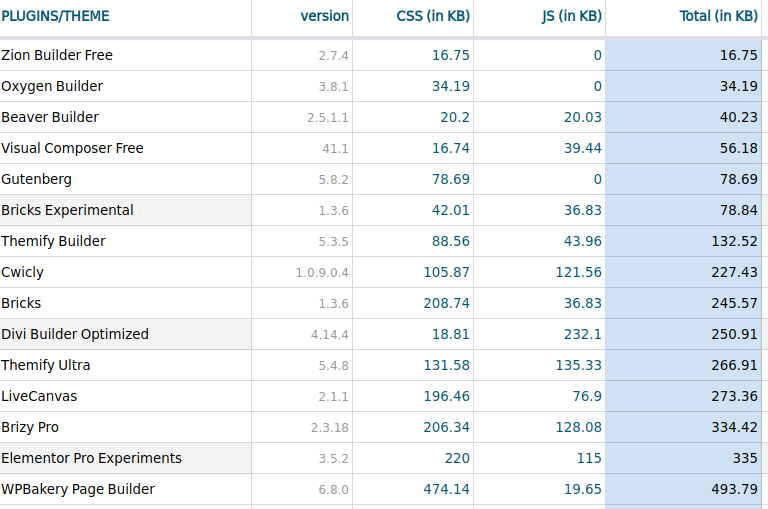Click JS value 0 for Gutenberg
768x509 pixels.
(598, 179)
